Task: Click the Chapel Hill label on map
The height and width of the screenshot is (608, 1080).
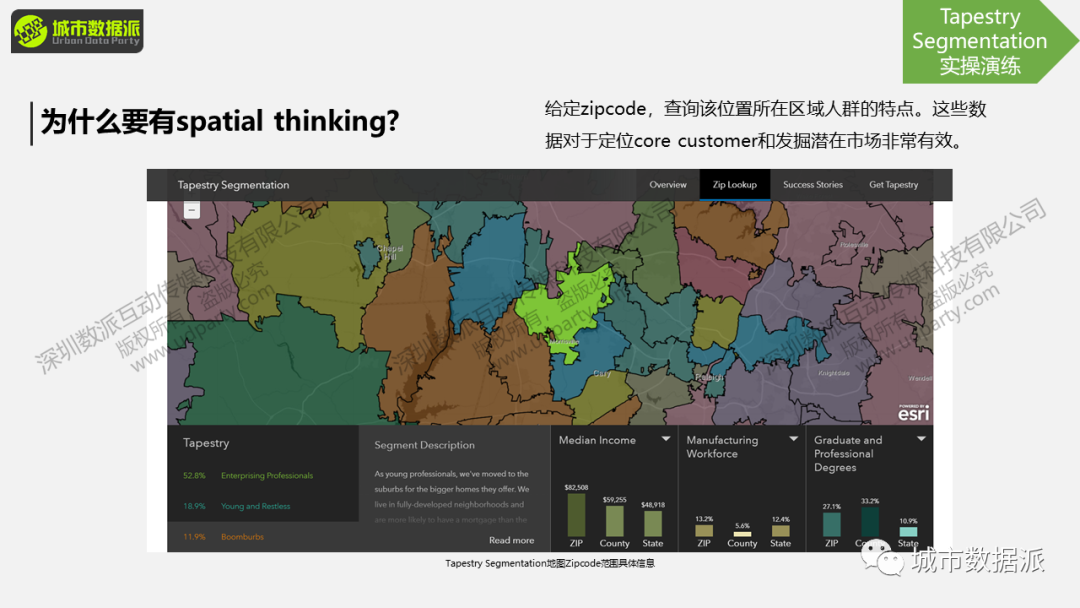Action: [390, 252]
